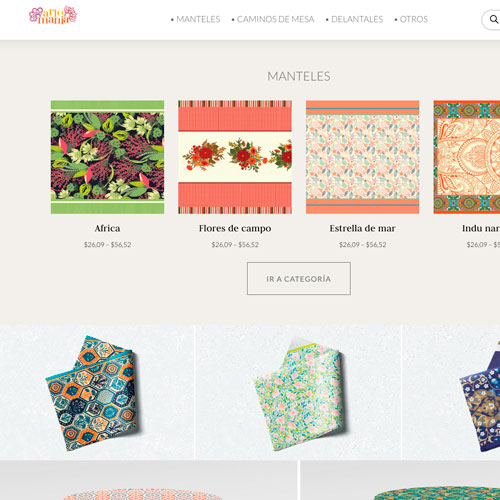Click the IR A CATEGORÍA button
Image resolution: width=500 pixels, height=500 pixels.
pyautogui.click(x=299, y=279)
